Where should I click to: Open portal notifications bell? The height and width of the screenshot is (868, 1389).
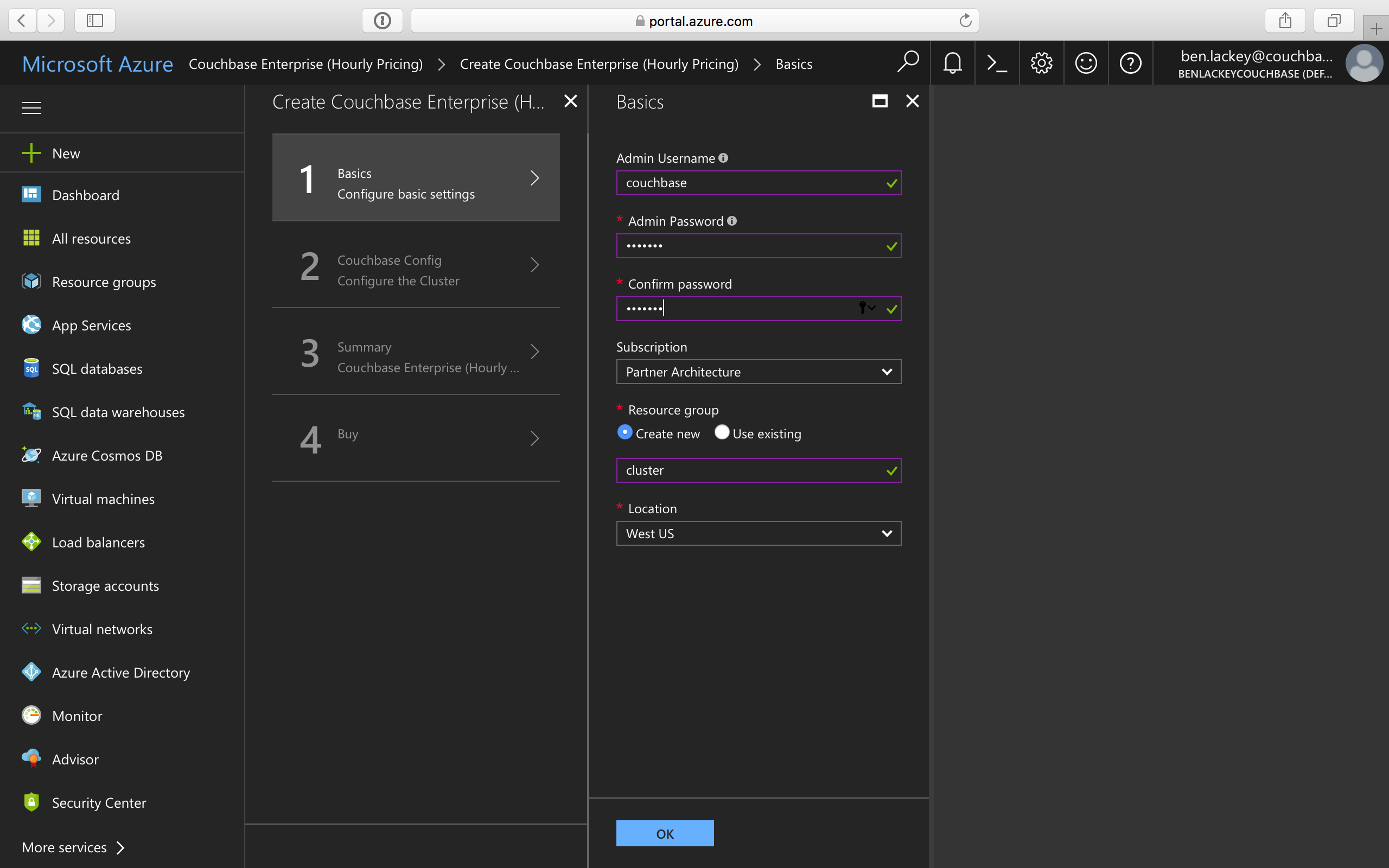point(952,63)
